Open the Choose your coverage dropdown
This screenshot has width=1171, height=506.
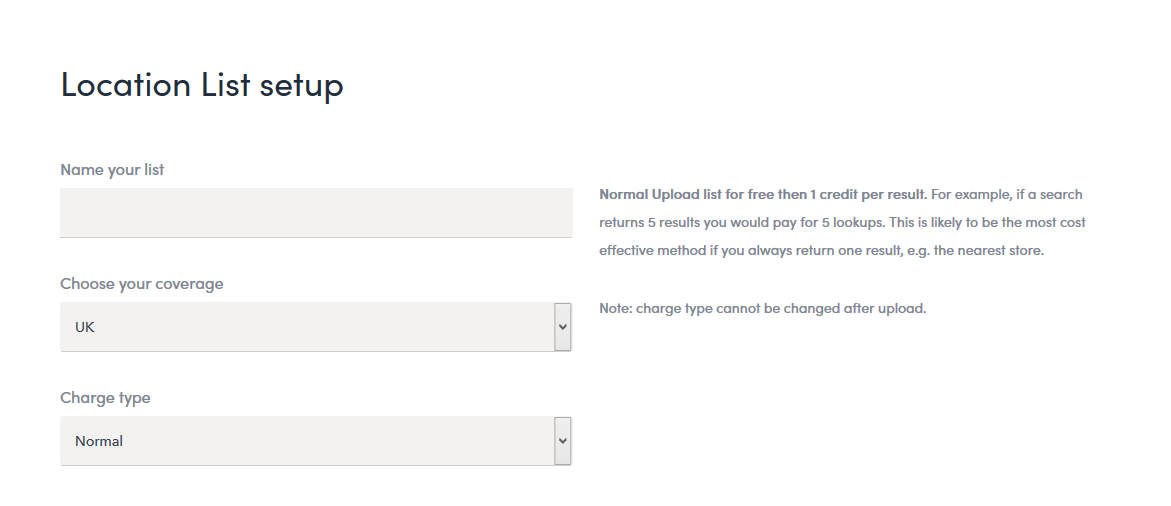coord(316,327)
